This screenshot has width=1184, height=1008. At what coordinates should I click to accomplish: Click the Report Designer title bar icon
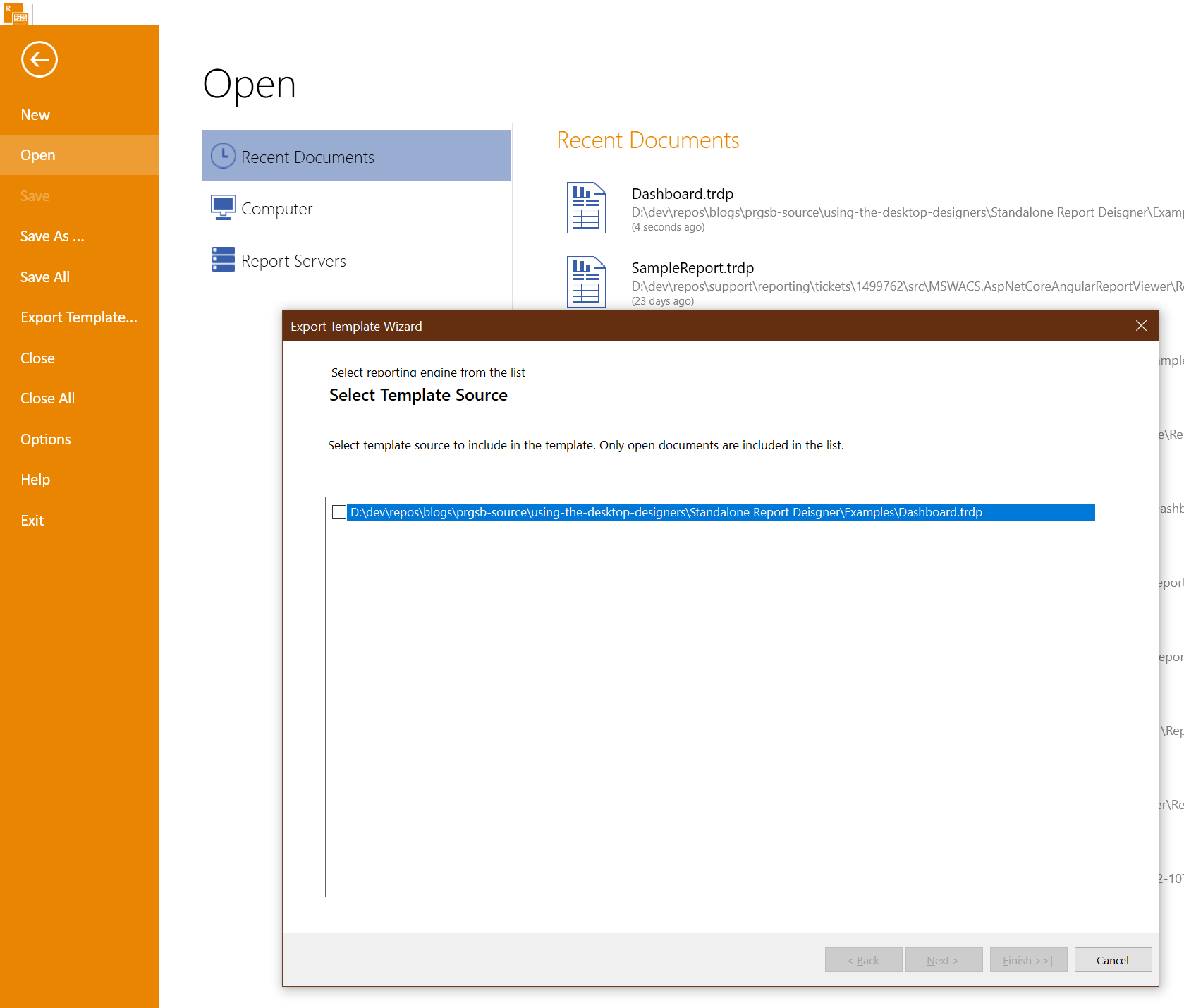(18, 12)
